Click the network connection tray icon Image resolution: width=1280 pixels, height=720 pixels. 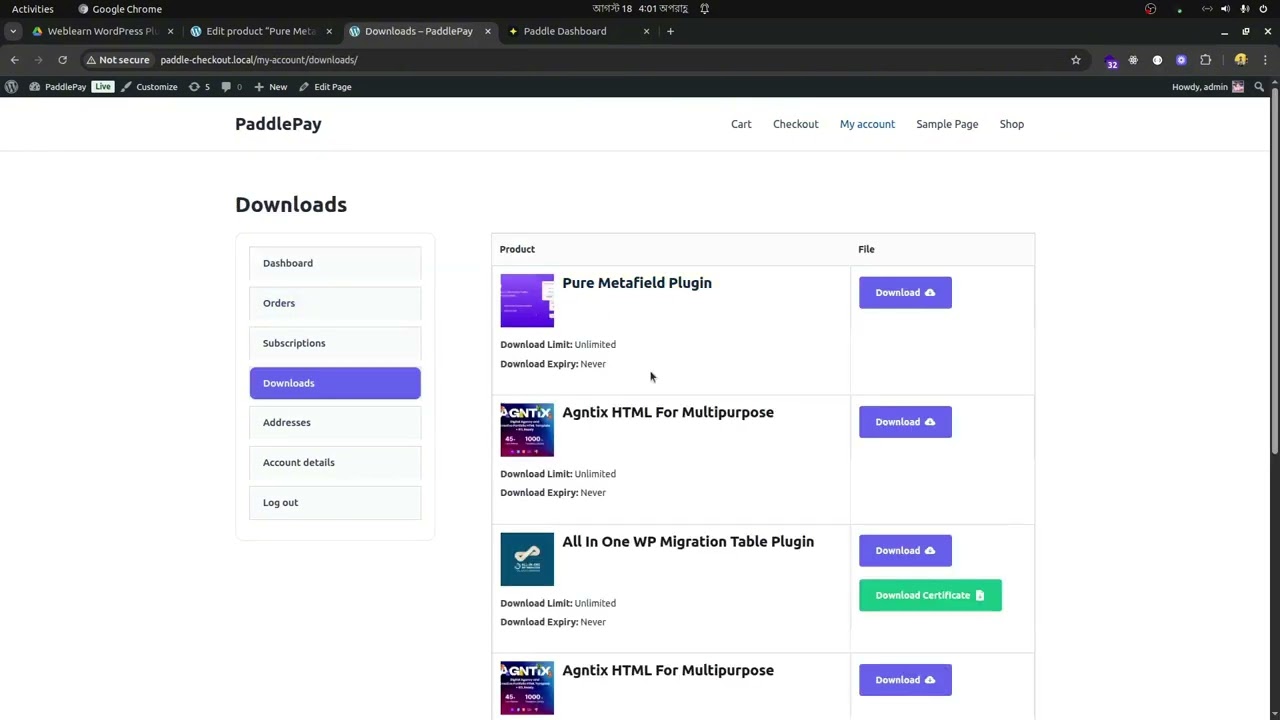click(x=1207, y=9)
